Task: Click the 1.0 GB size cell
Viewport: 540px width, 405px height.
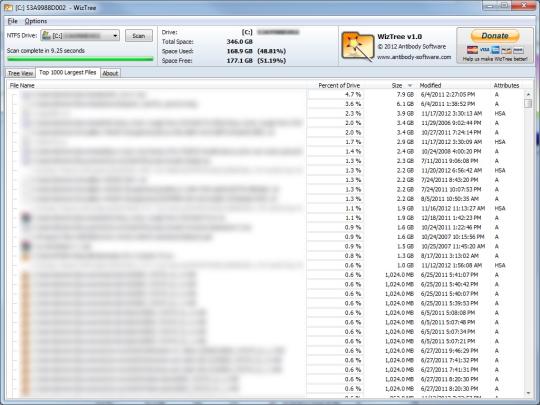Action: click(x=405, y=266)
